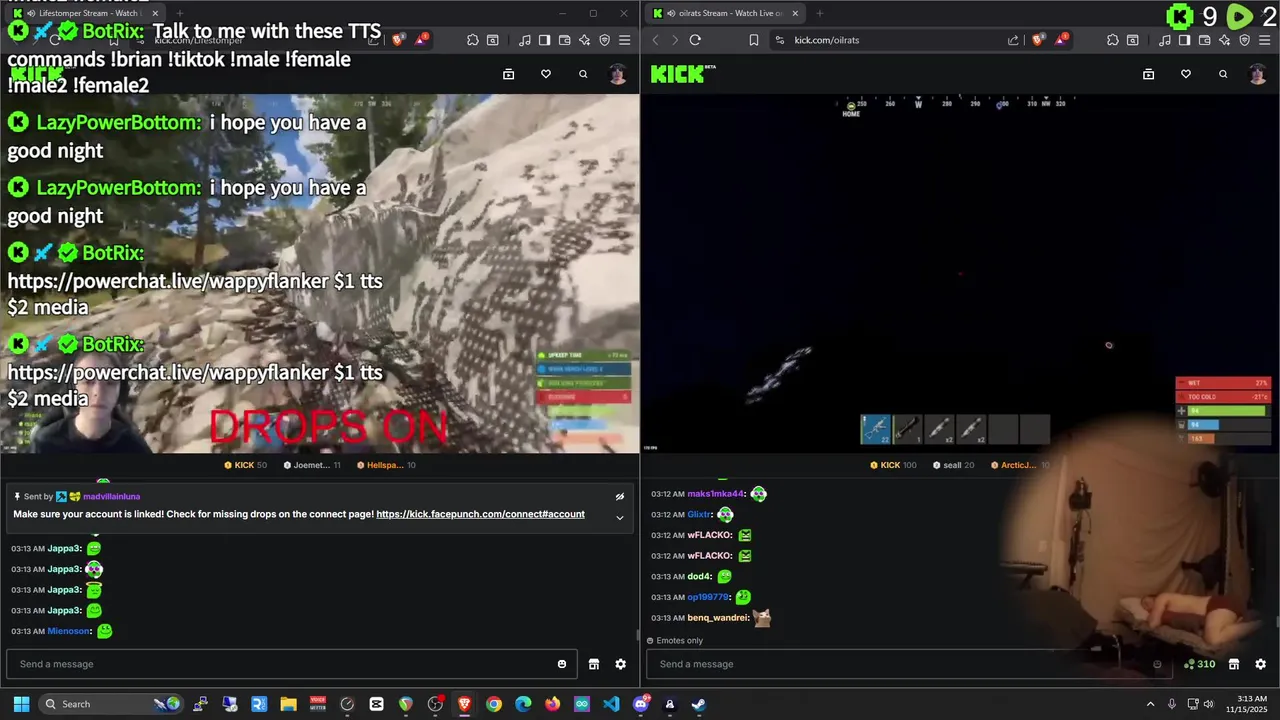This screenshot has width=1280, height=720.
Task: Toggle the sidebar panel in oilrats window
Action: pyautogui.click(x=1184, y=40)
